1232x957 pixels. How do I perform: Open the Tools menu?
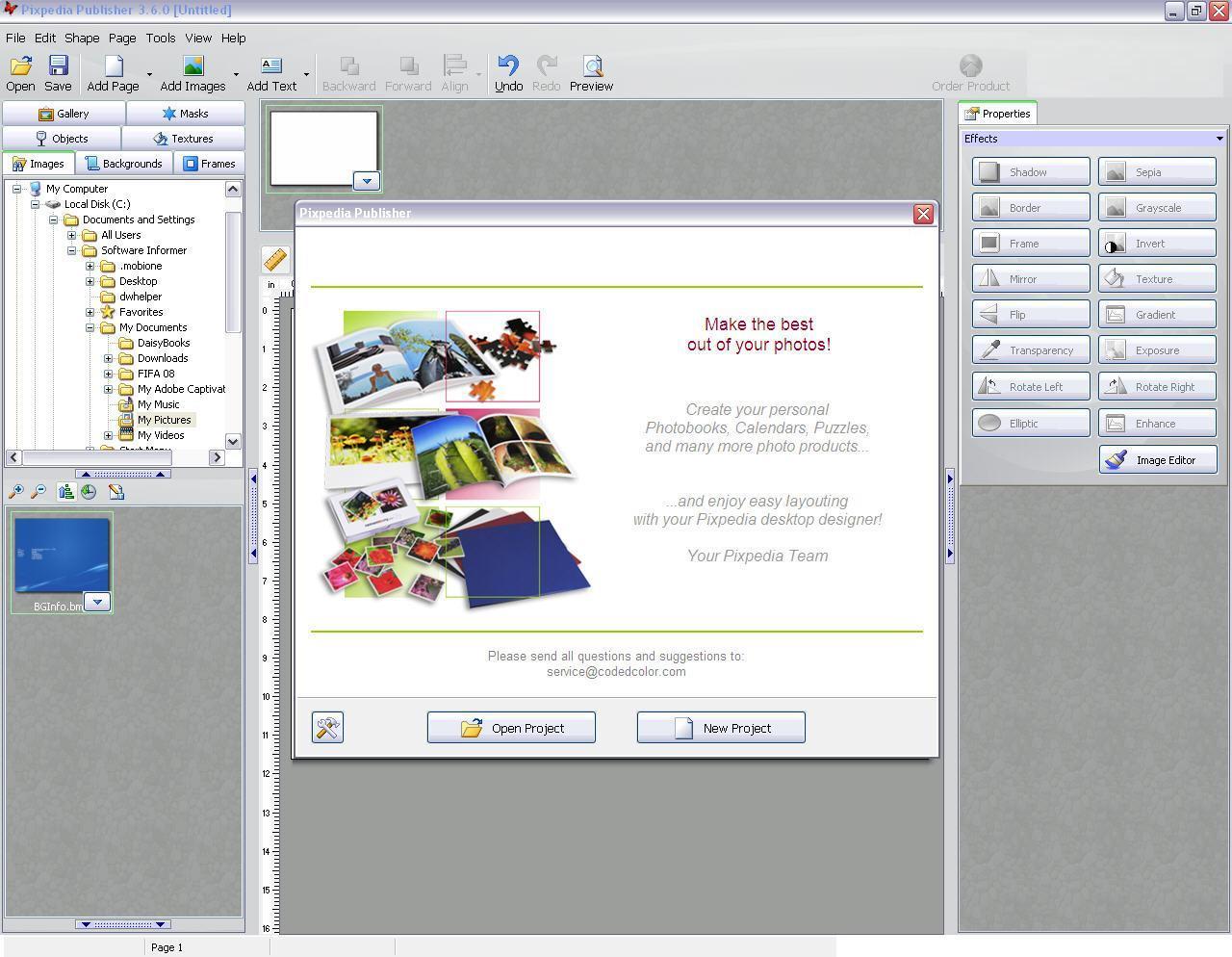161,38
